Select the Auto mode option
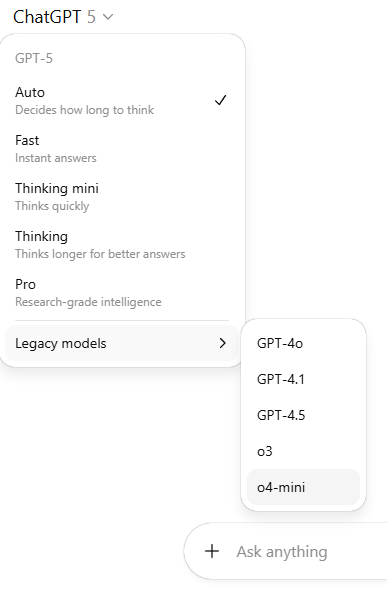Image resolution: width=387 pixels, height=602 pixels. (122, 101)
